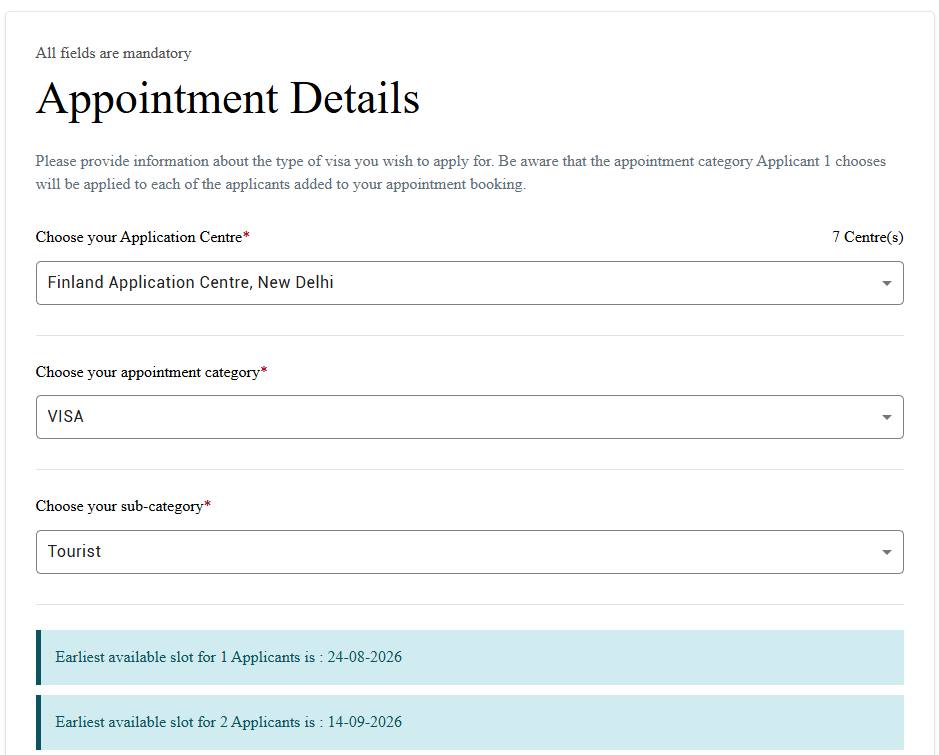Screen dimensions: 939x755
Task: Click the arrow icon in VISA field
Action: [x=887, y=417]
